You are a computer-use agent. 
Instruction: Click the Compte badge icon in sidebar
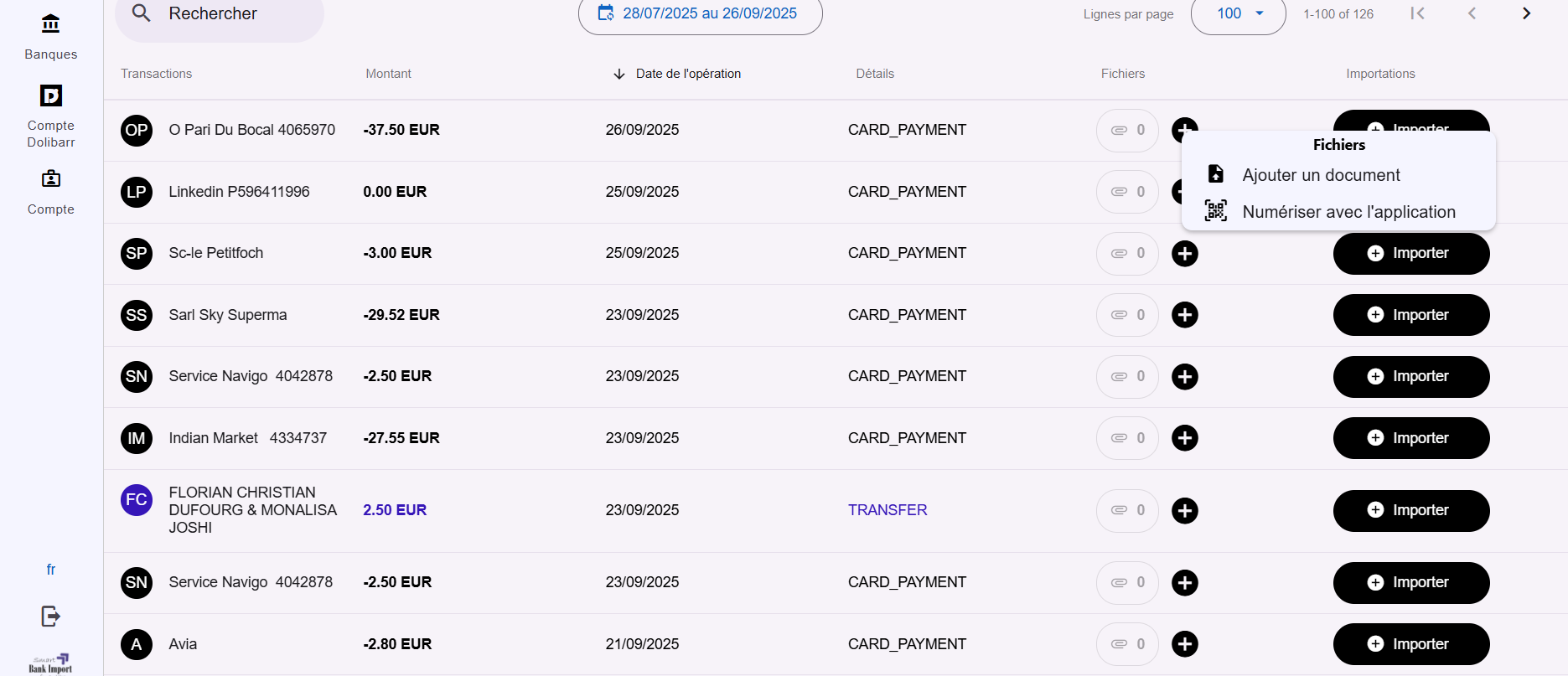click(50, 178)
